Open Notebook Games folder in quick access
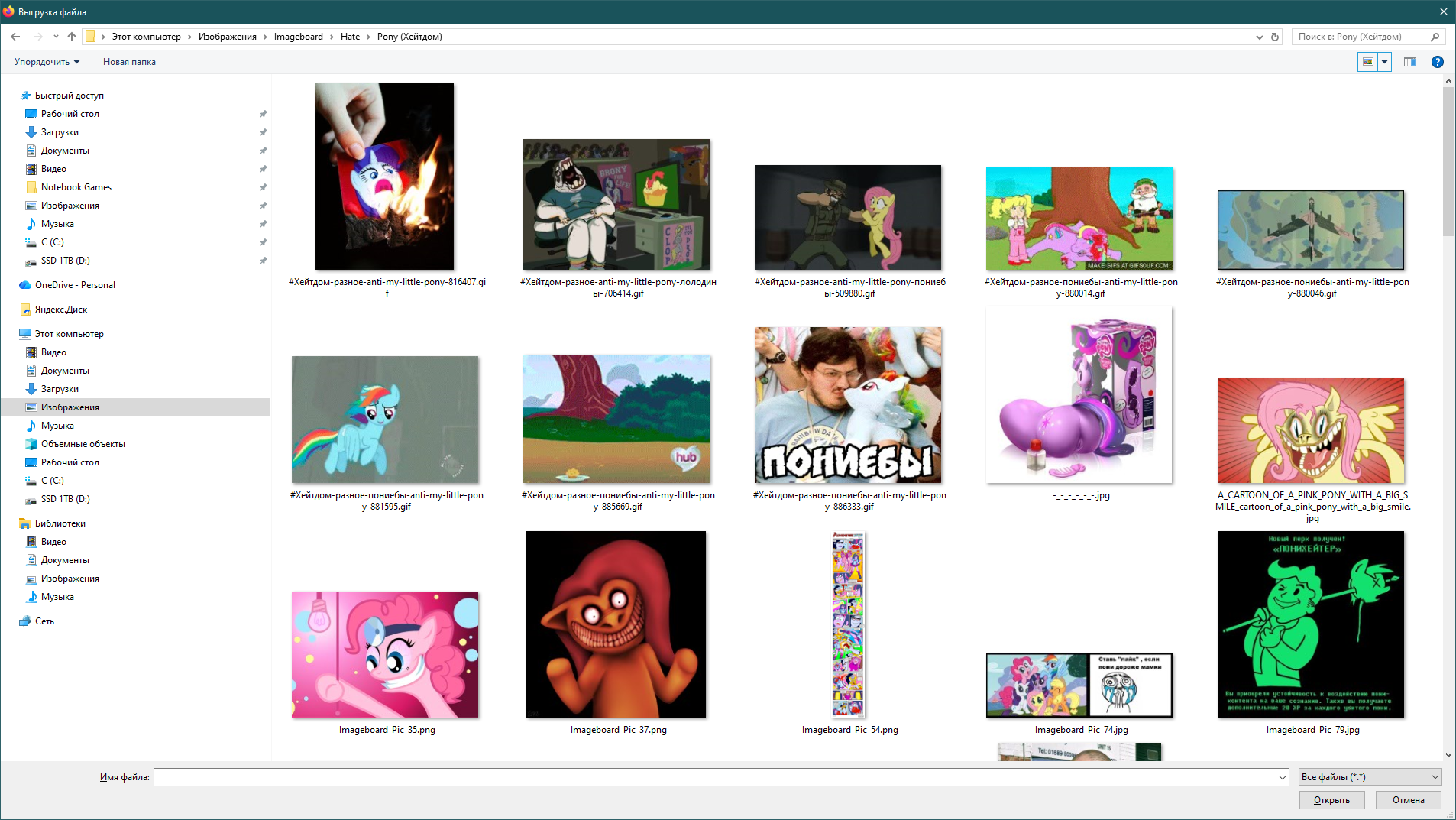 click(76, 187)
